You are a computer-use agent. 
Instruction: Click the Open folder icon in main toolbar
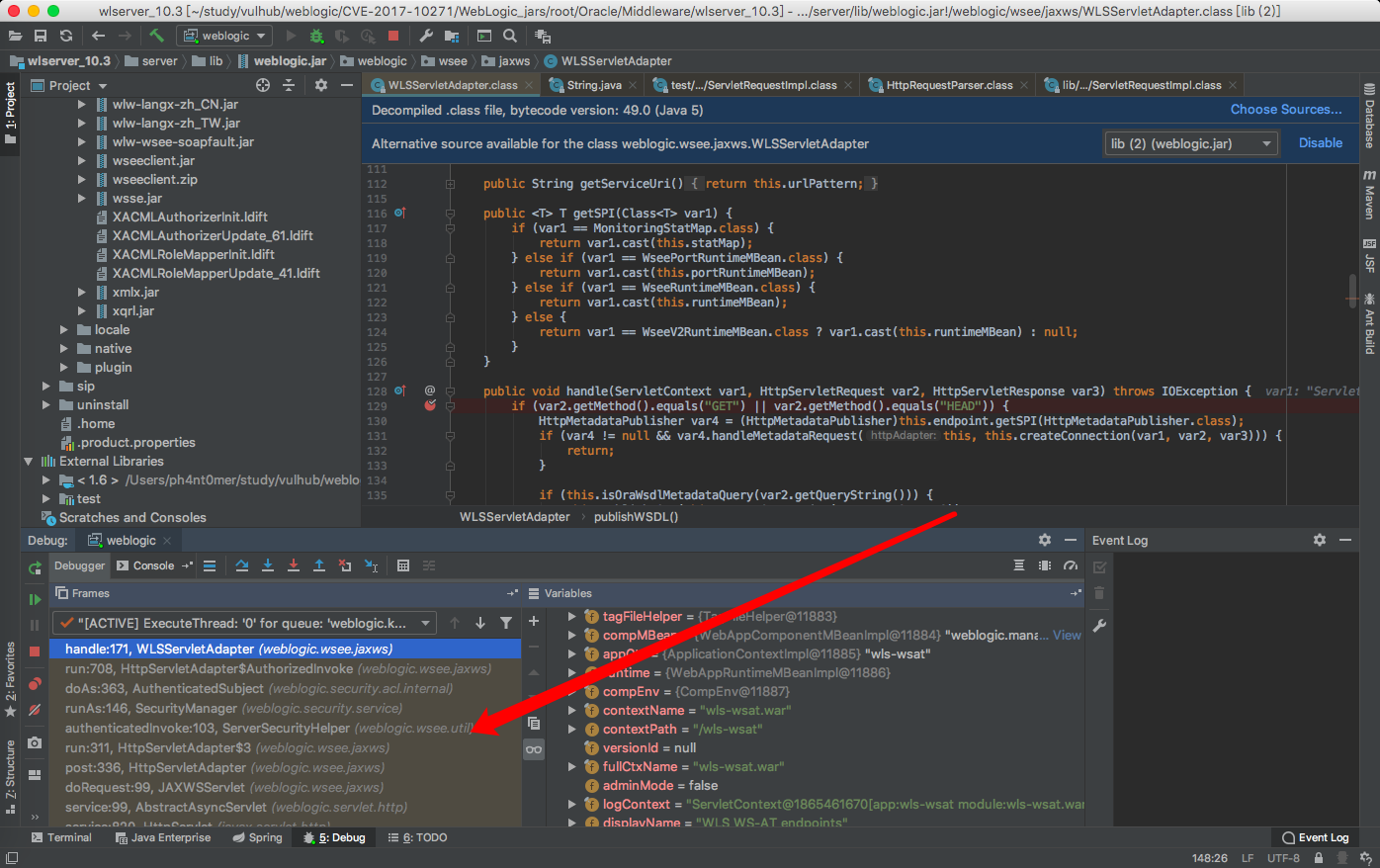point(15,36)
